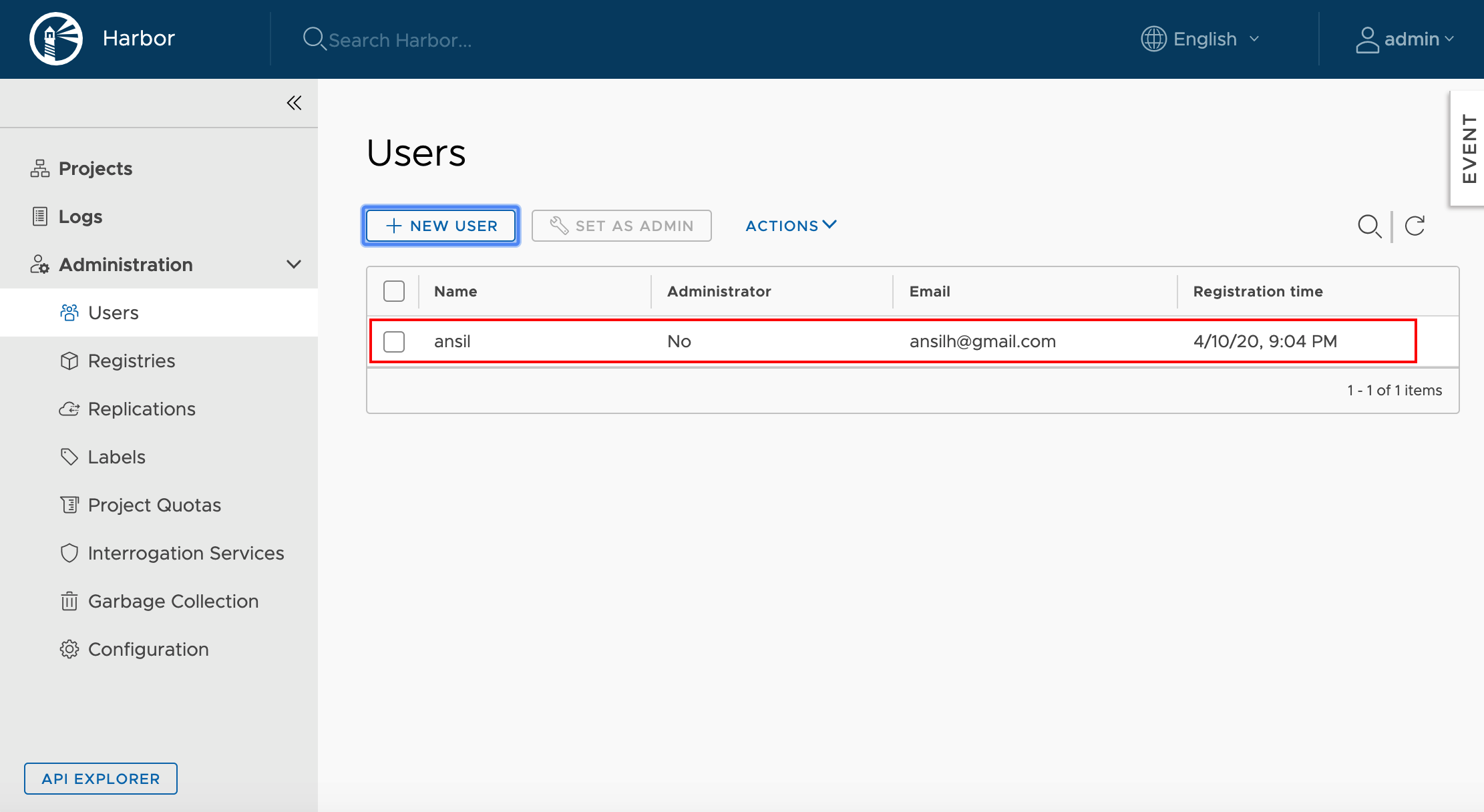Image resolution: width=1484 pixels, height=812 pixels.
Task: Click the Users page heading
Action: pyautogui.click(x=416, y=153)
